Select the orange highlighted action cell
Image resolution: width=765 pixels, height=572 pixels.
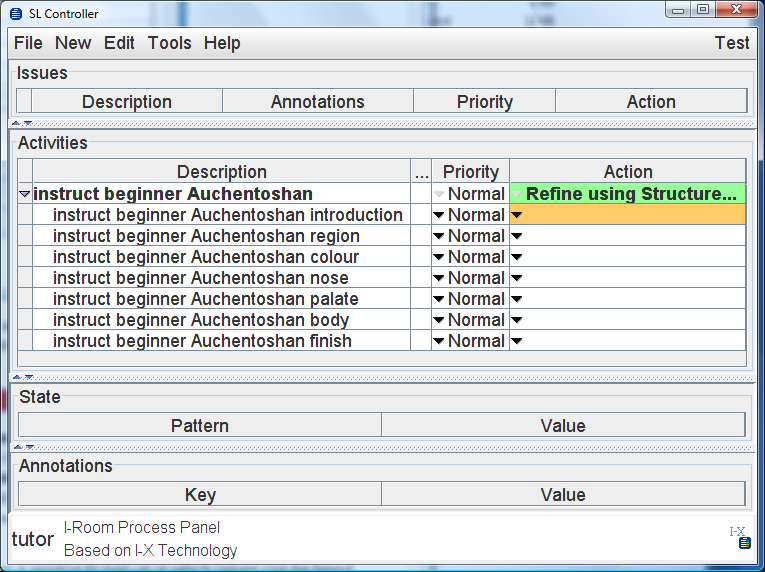click(x=628, y=215)
